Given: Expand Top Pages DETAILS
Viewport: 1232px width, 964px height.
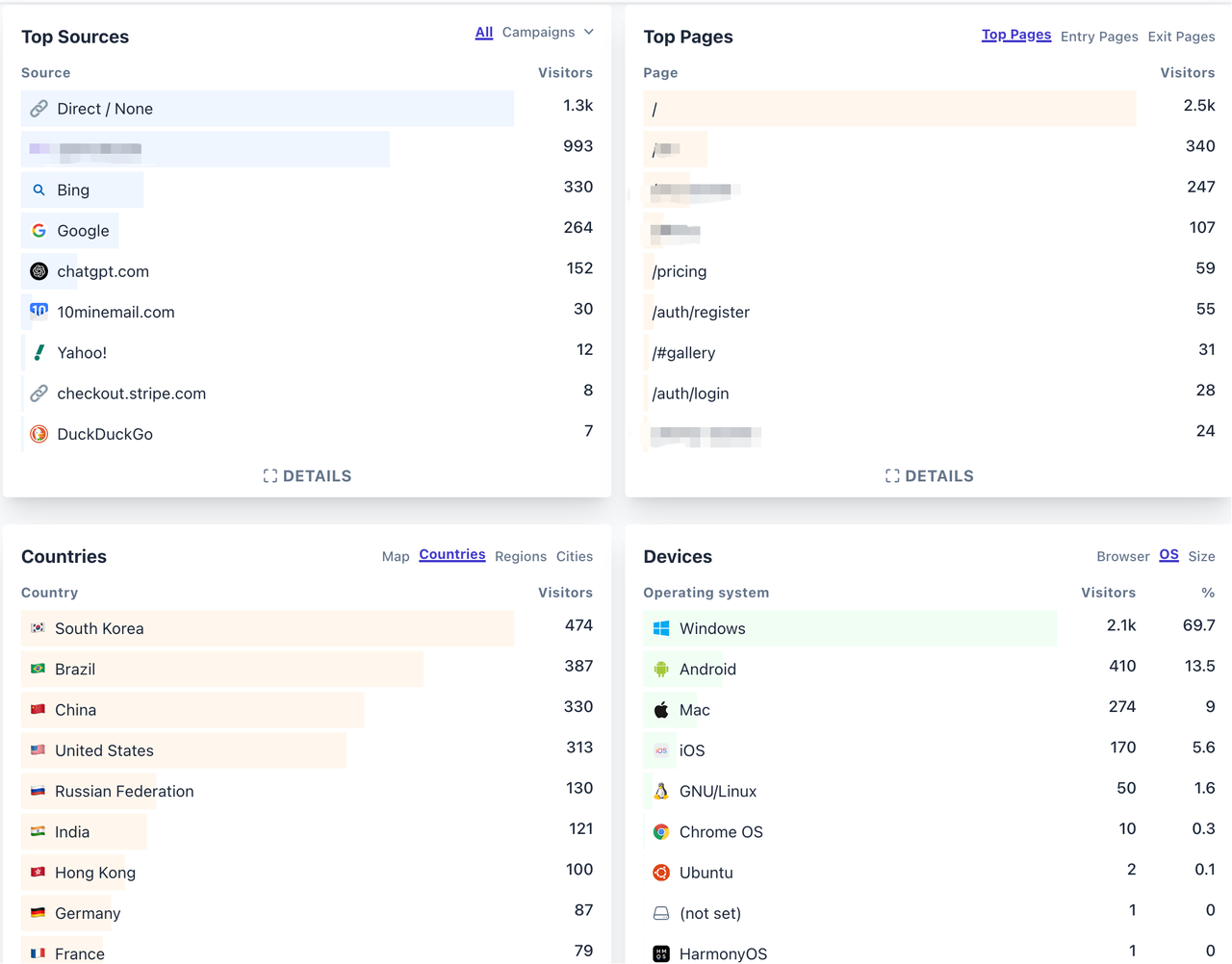Looking at the screenshot, I should [930, 476].
